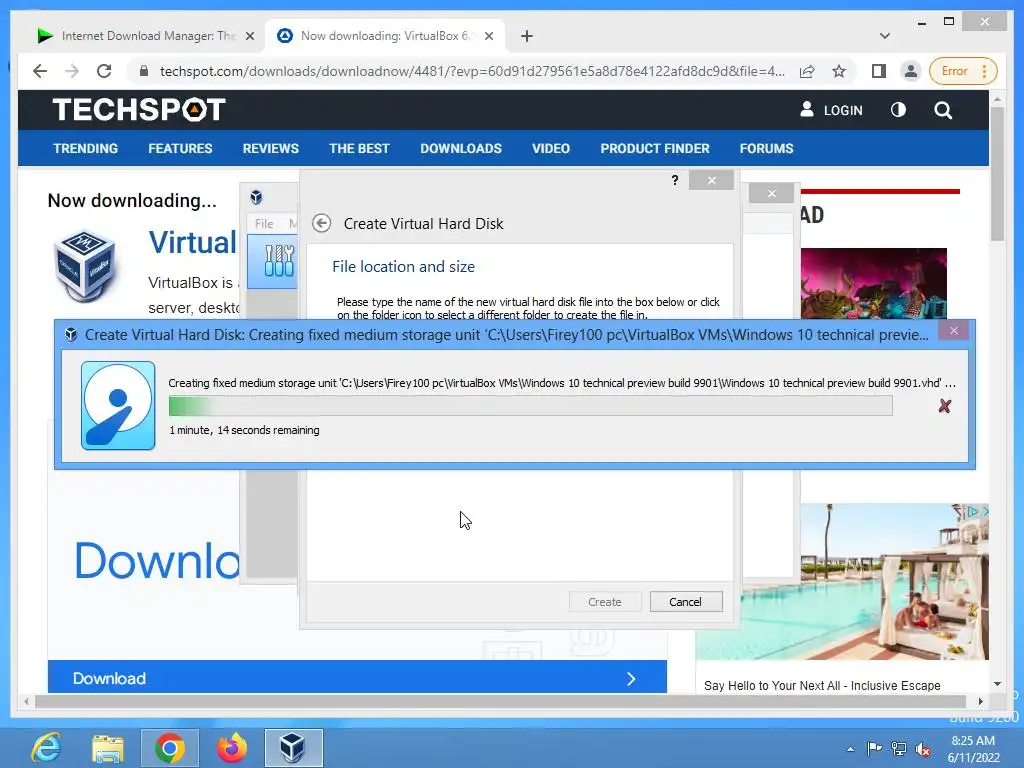Reload the TechSpot page
The width and height of the screenshot is (1024, 768).
click(104, 71)
